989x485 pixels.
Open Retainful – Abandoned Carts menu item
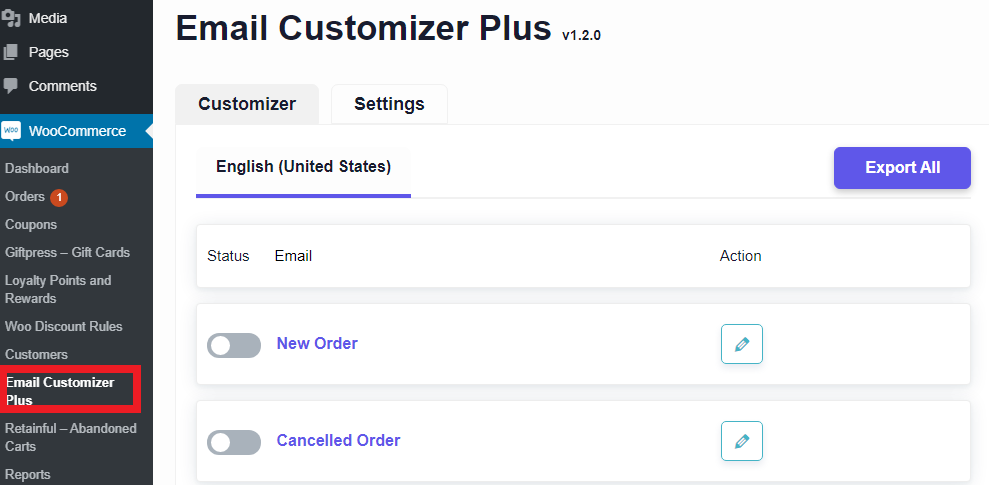click(70, 437)
